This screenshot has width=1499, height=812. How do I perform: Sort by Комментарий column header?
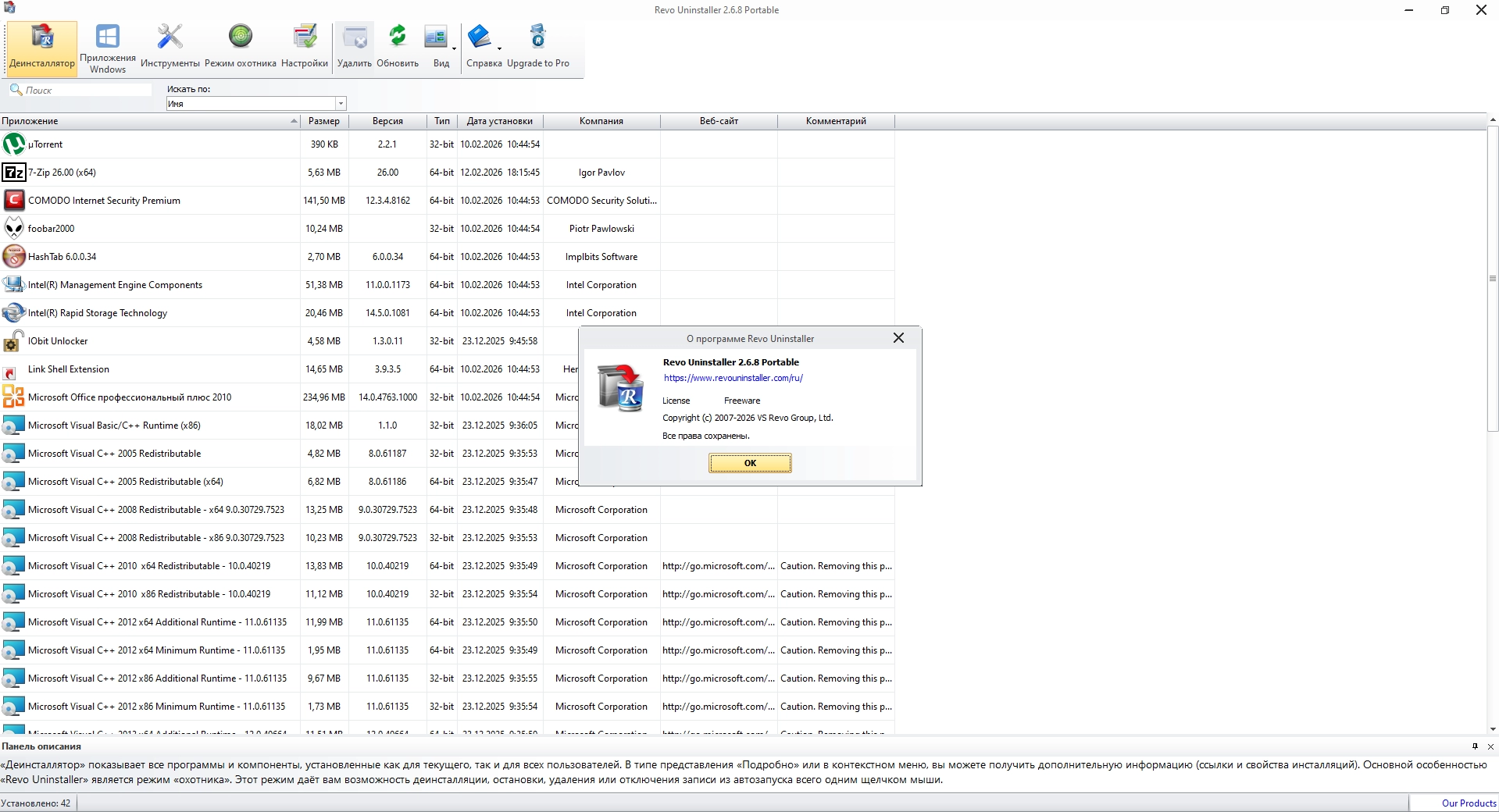coord(836,121)
